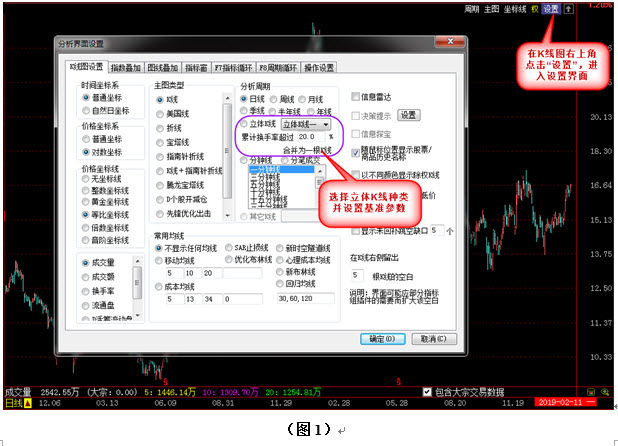Click 设置 button next to 决策提示
618x446 pixels.
pos(408,115)
